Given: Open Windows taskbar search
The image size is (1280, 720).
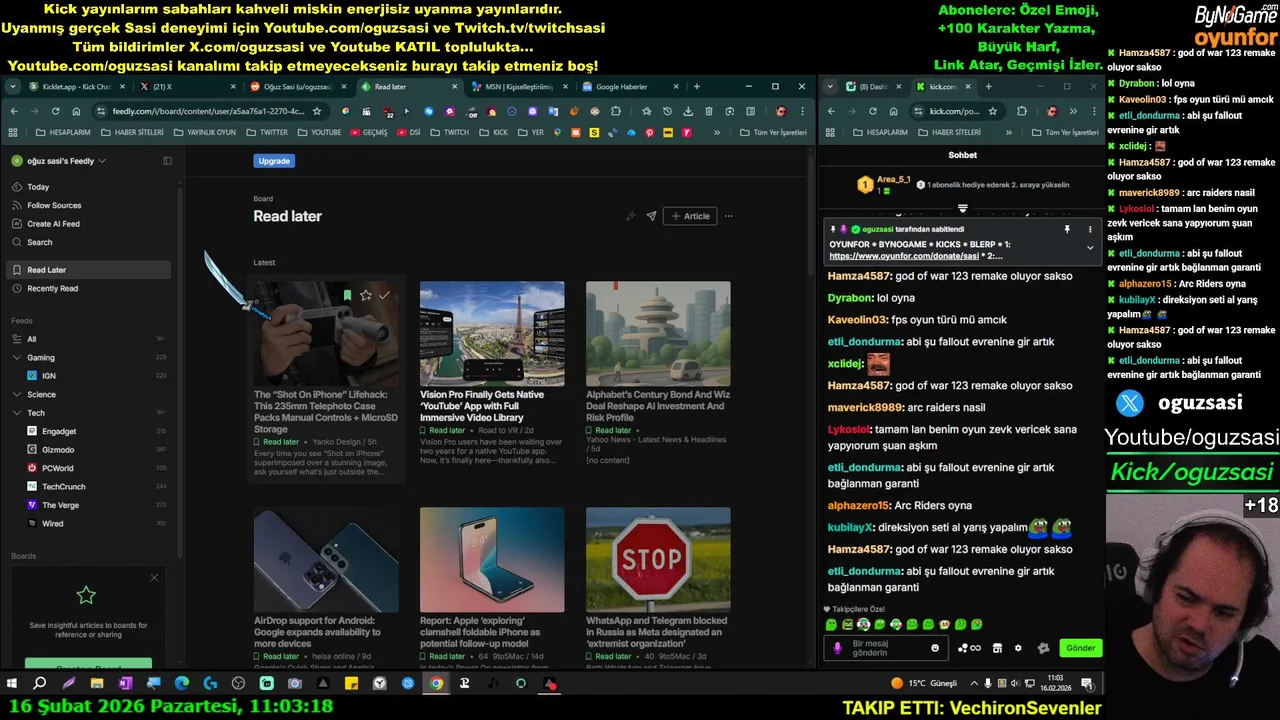Looking at the screenshot, I should [40, 684].
